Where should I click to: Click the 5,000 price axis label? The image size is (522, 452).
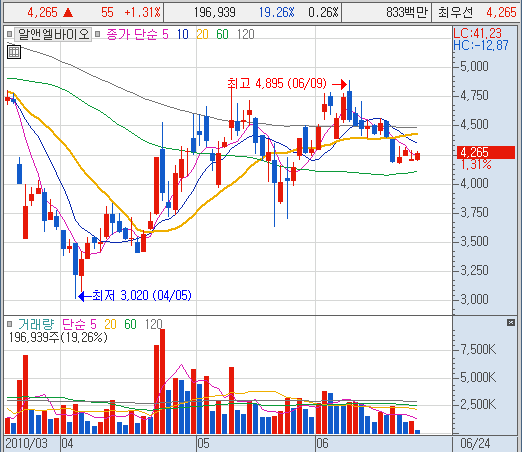[474, 66]
